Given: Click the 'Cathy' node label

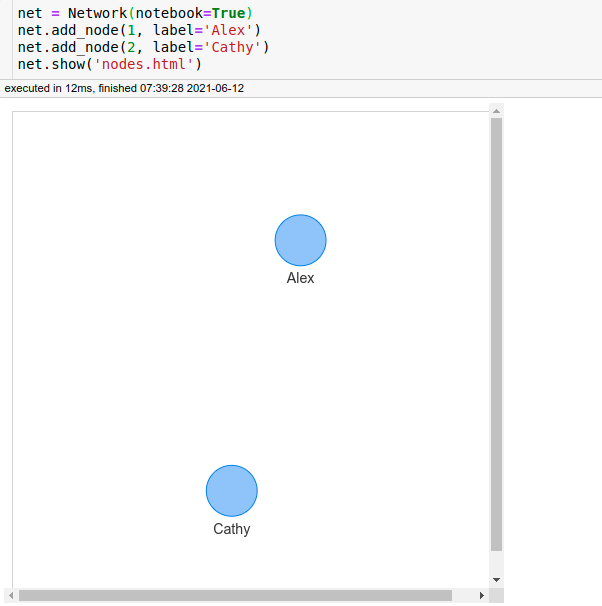Looking at the screenshot, I should tap(232, 529).
